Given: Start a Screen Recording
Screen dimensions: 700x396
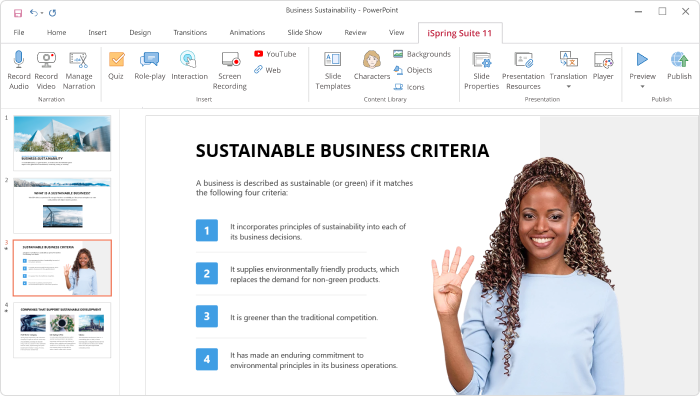Looking at the screenshot, I should (x=230, y=71).
